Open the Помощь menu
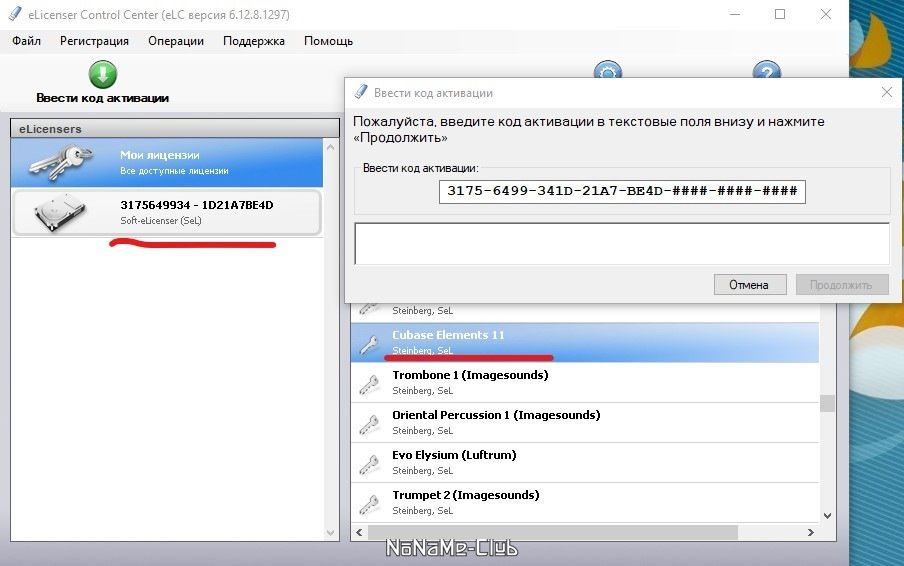 (x=328, y=41)
